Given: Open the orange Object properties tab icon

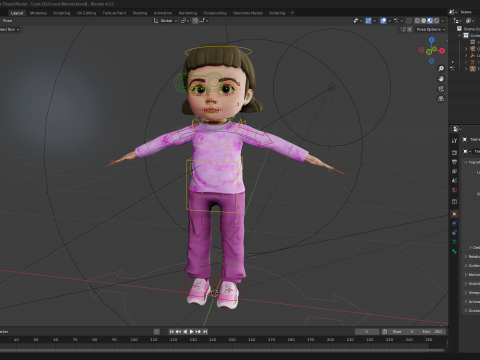Looking at the screenshot, I should point(454,214).
